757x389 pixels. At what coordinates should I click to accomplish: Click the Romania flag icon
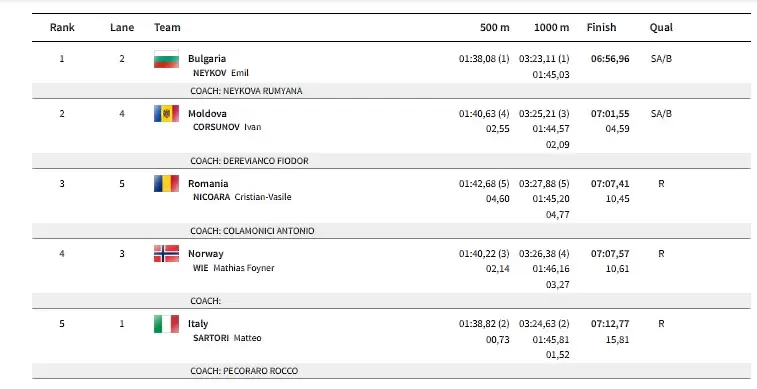[x=167, y=183]
